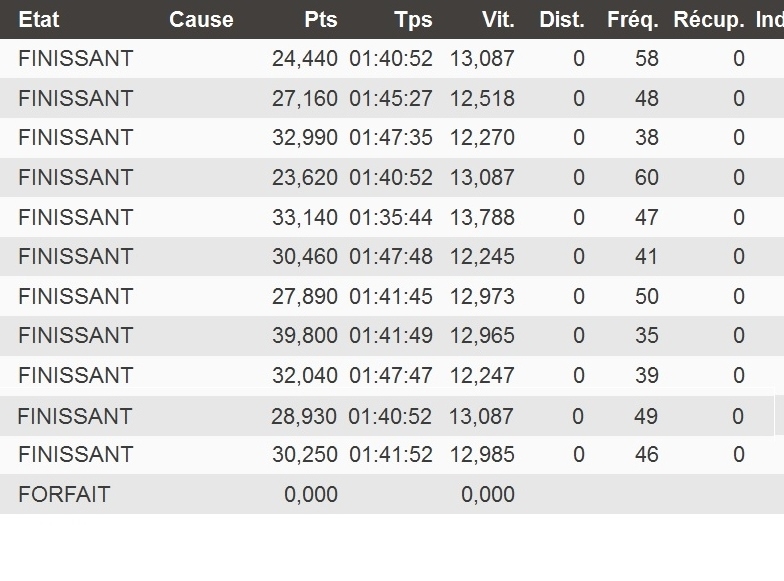
Task: Select the speed value 12,270
Action: click(x=482, y=137)
